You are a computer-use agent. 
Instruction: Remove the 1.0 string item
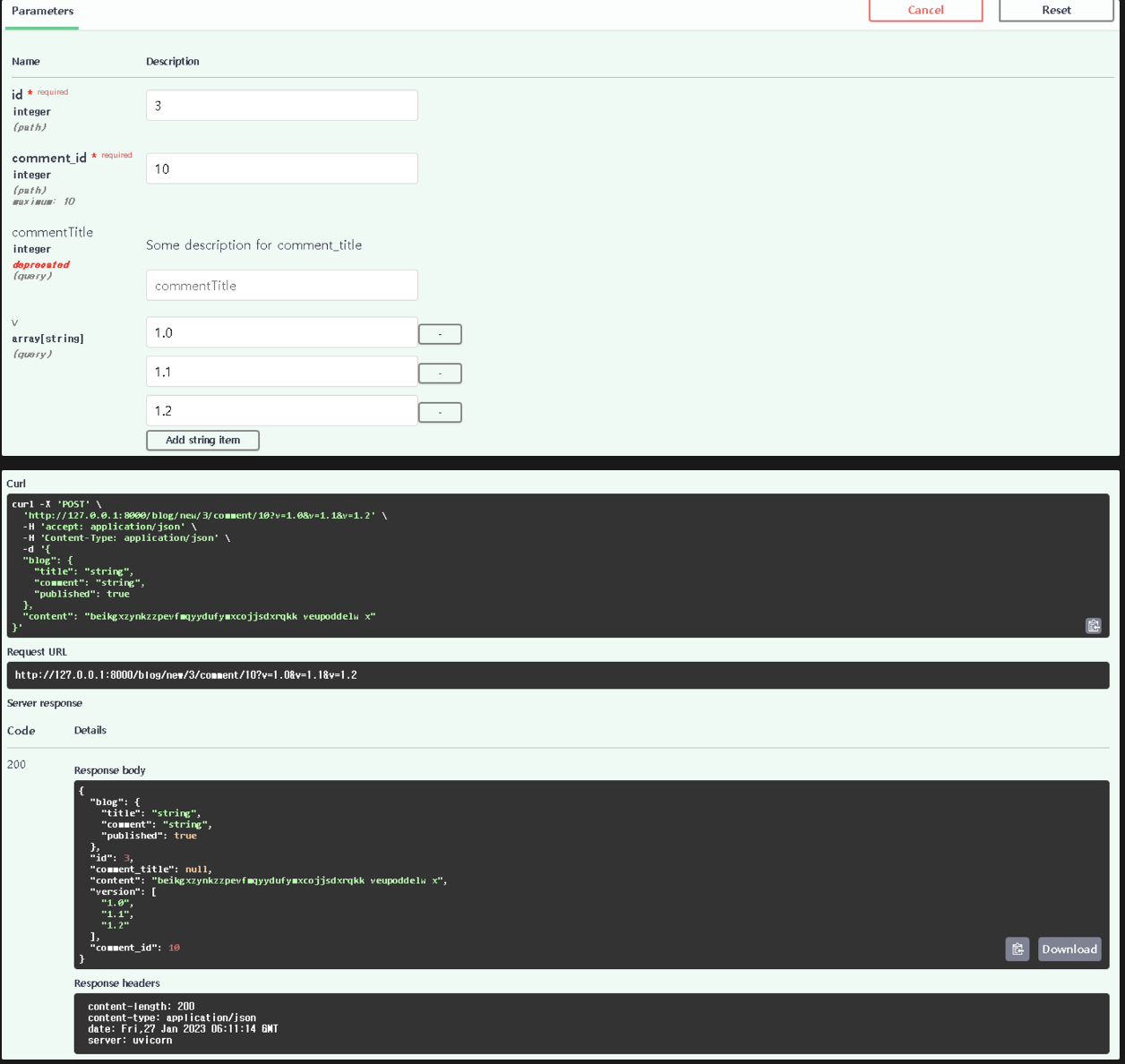440,334
